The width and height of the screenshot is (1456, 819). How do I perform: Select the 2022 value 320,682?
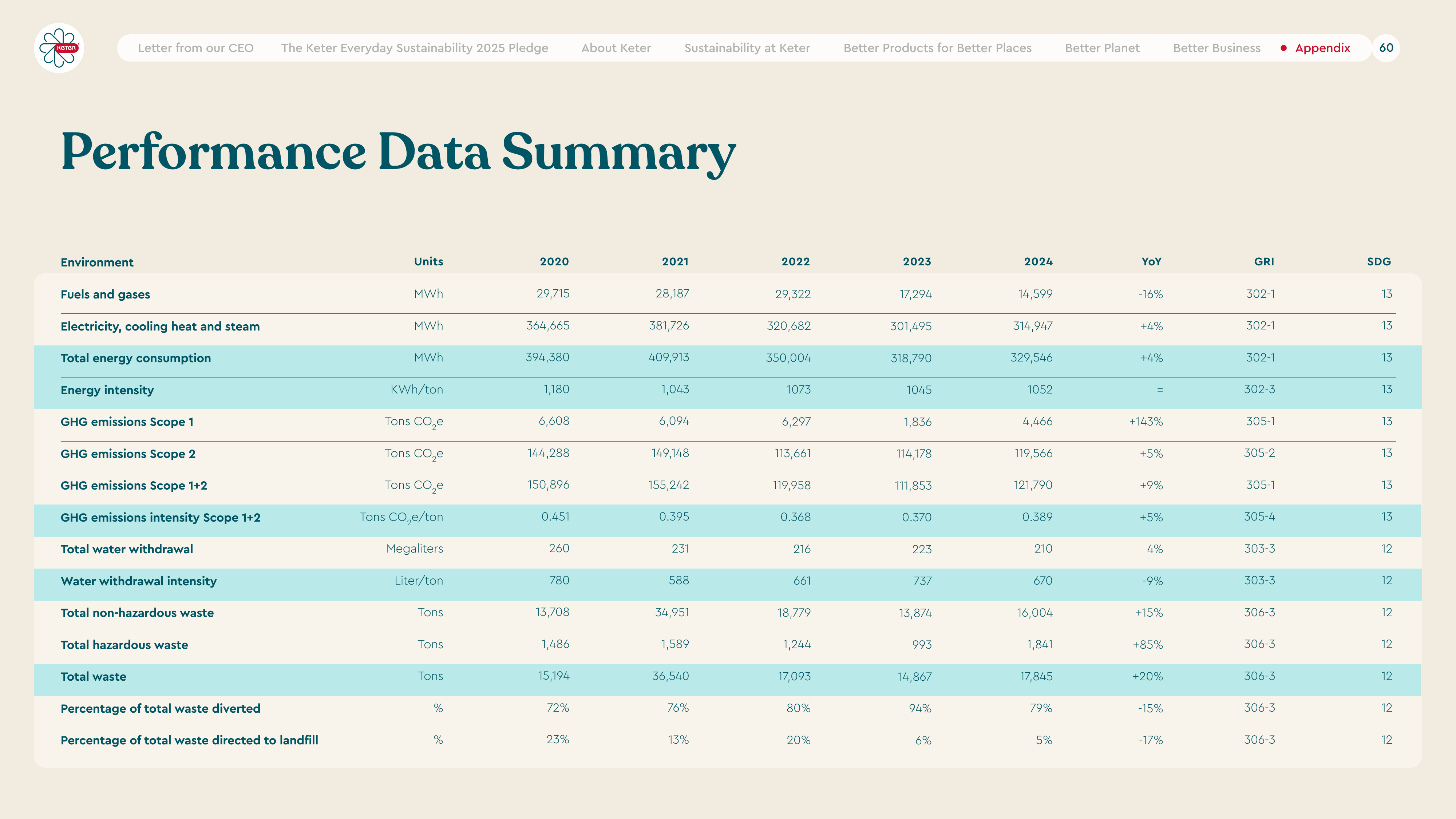[x=788, y=326]
